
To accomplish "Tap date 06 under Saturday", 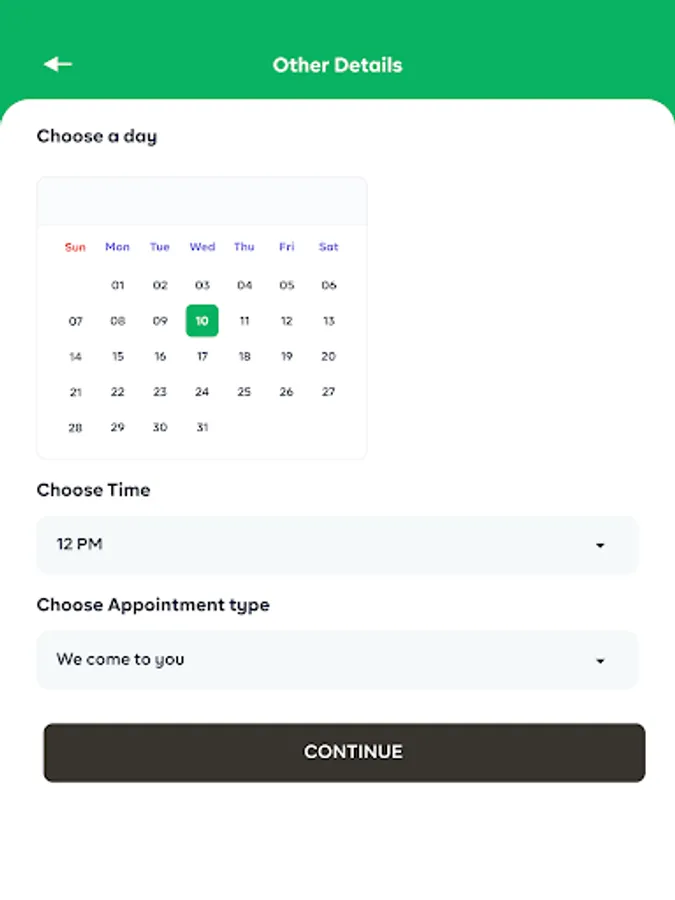I will click(328, 285).
